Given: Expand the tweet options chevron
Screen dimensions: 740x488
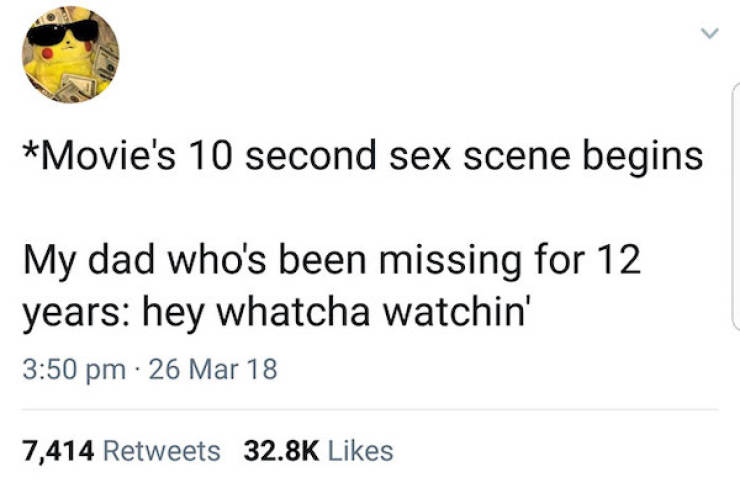Looking at the screenshot, I should pos(708,35).
